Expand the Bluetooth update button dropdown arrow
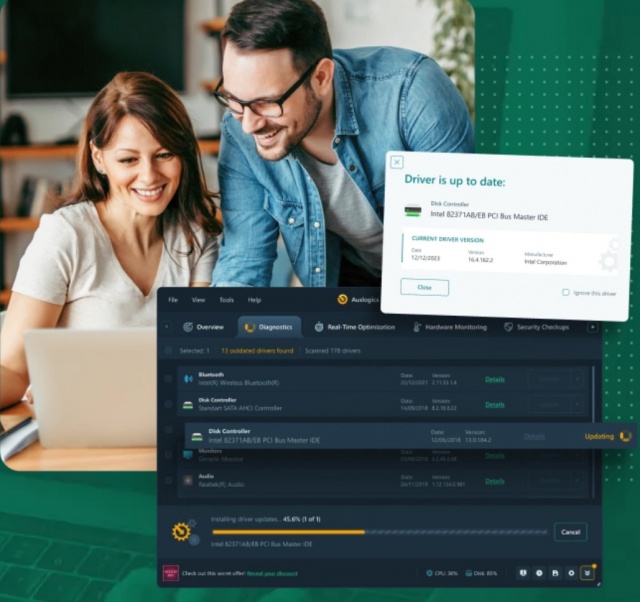 (x=577, y=379)
